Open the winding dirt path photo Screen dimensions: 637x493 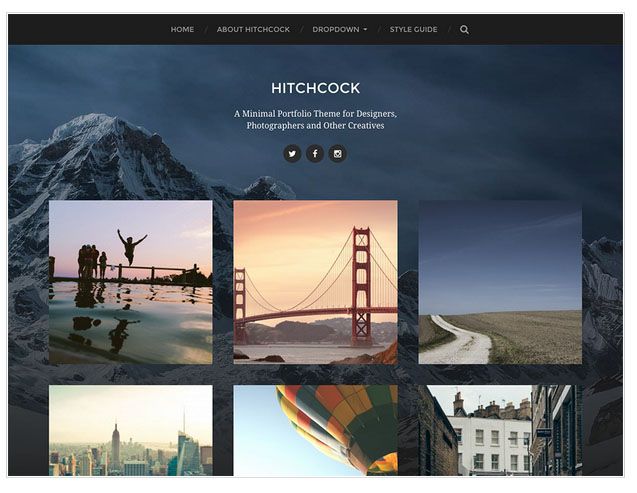(500, 282)
